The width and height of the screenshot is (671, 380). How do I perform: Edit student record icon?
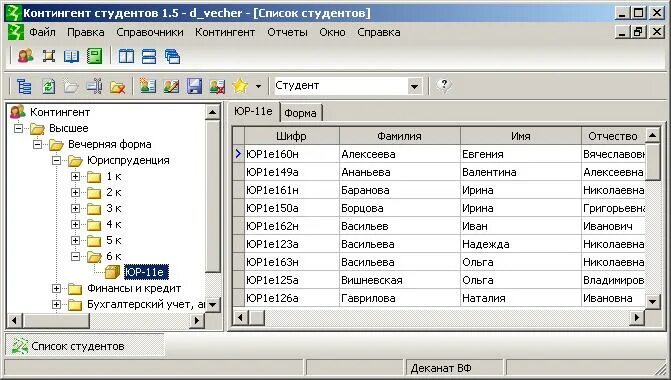[171, 86]
